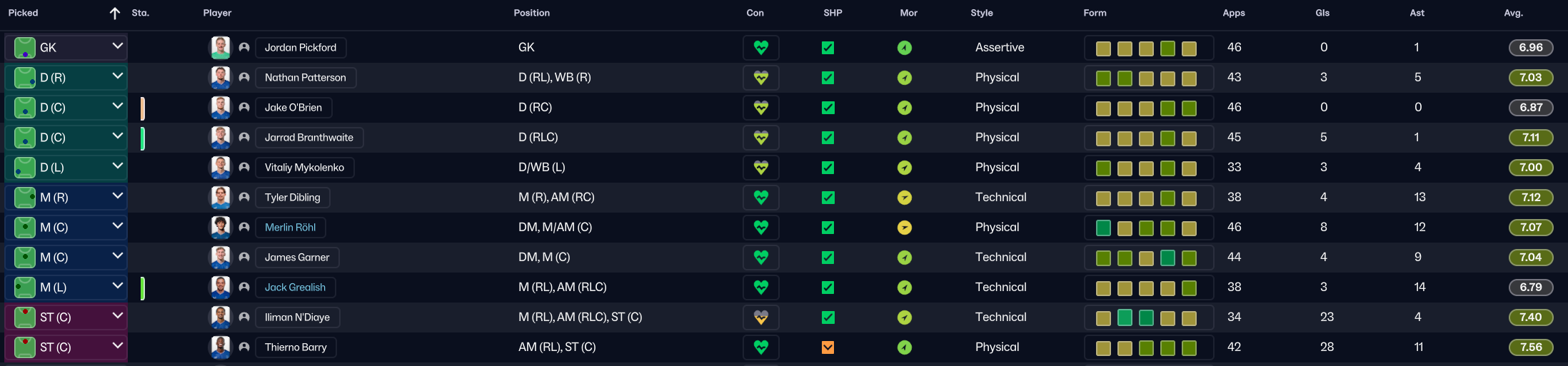The image size is (1568, 366).
Task: Sort by the Position column header
Action: [x=531, y=13]
